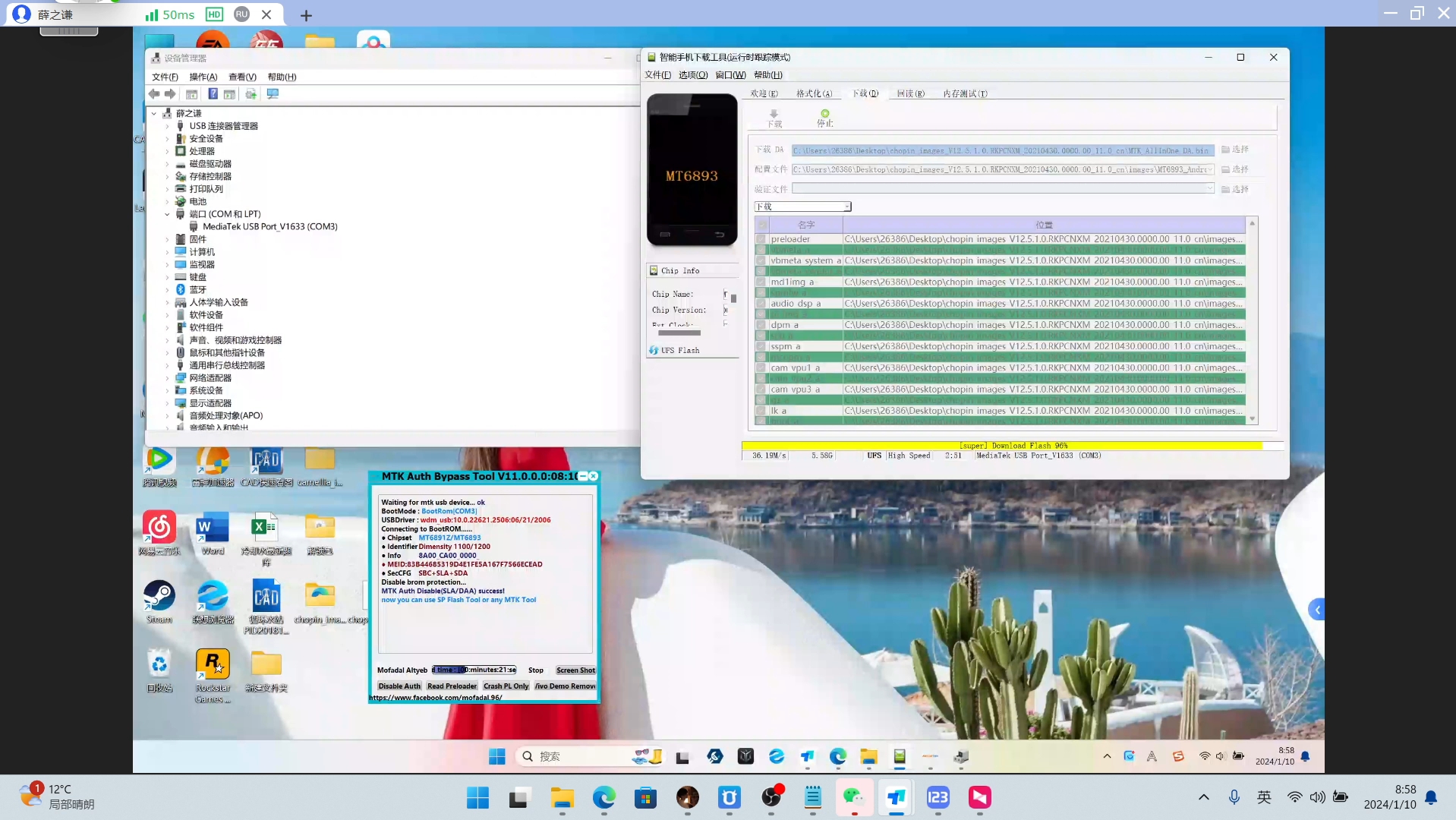Click the remote Windows Start button
Image resolution: width=1456 pixels, height=820 pixels.
tap(497, 756)
